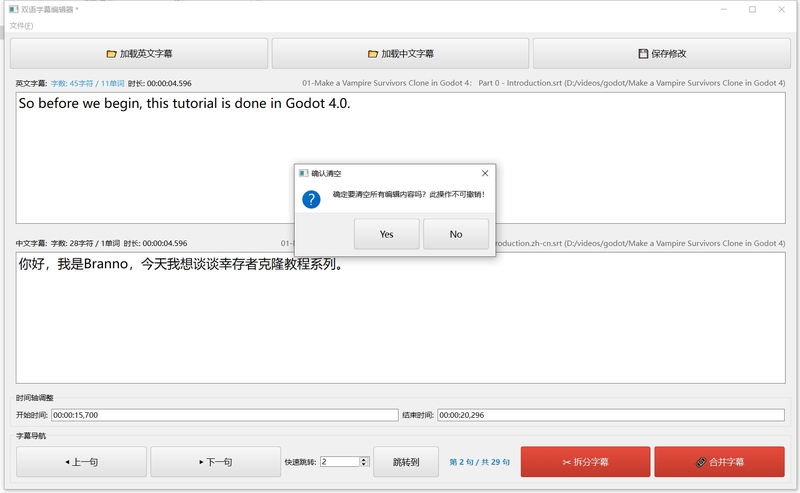800x493 pixels.
Task: Click scissors icon on 拆分字幕 button
Action: click(566, 462)
